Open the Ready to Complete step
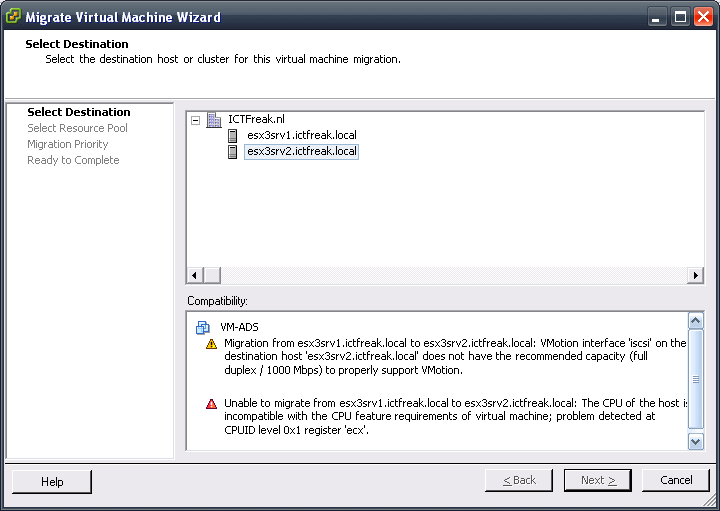 (x=73, y=160)
